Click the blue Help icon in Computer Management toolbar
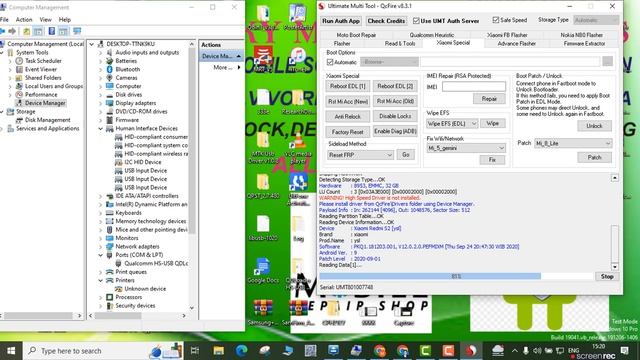 52,31
